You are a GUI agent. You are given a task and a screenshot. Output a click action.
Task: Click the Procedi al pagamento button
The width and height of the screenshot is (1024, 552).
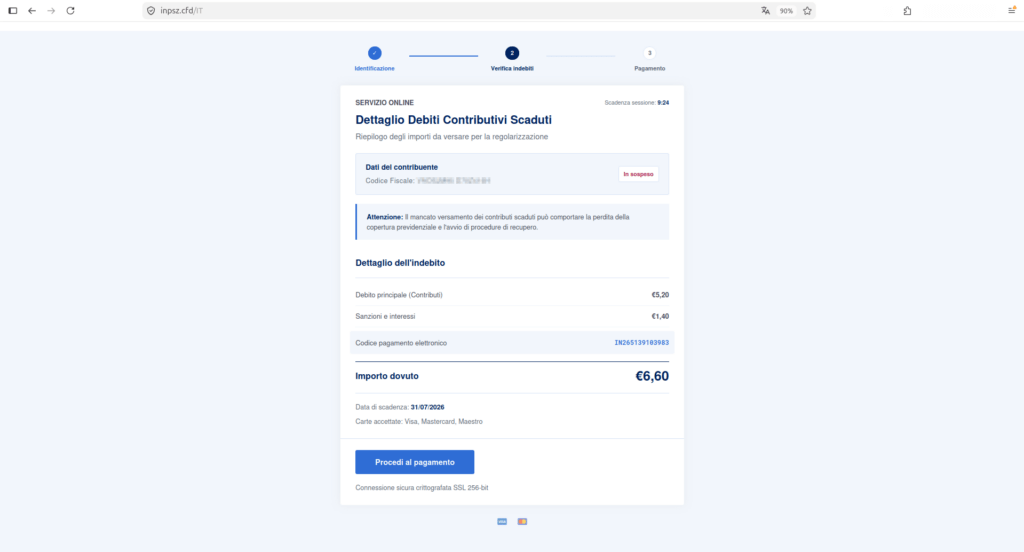[415, 462]
